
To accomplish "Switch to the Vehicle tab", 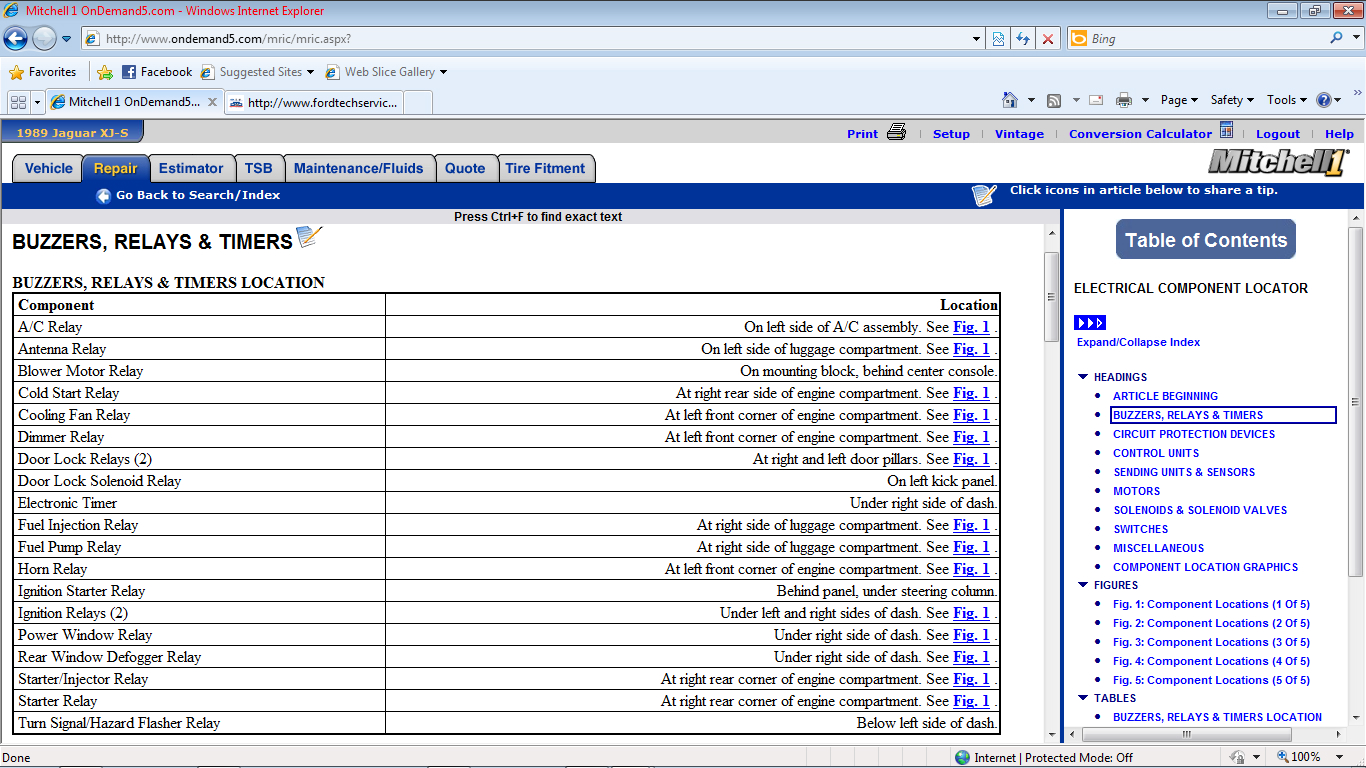I will pyautogui.click(x=48, y=168).
